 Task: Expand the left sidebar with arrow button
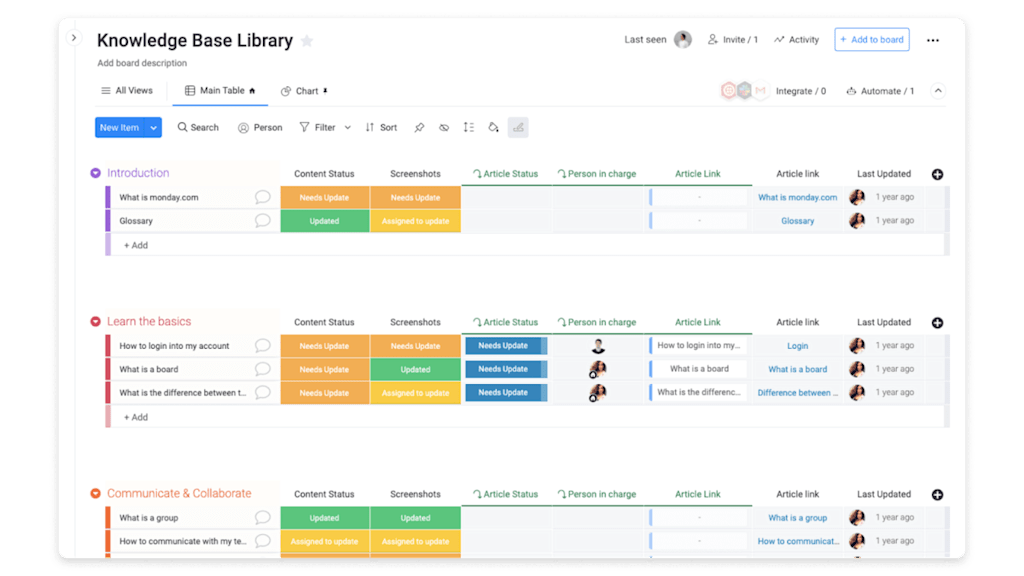pyautogui.click(x=74, y=38)
